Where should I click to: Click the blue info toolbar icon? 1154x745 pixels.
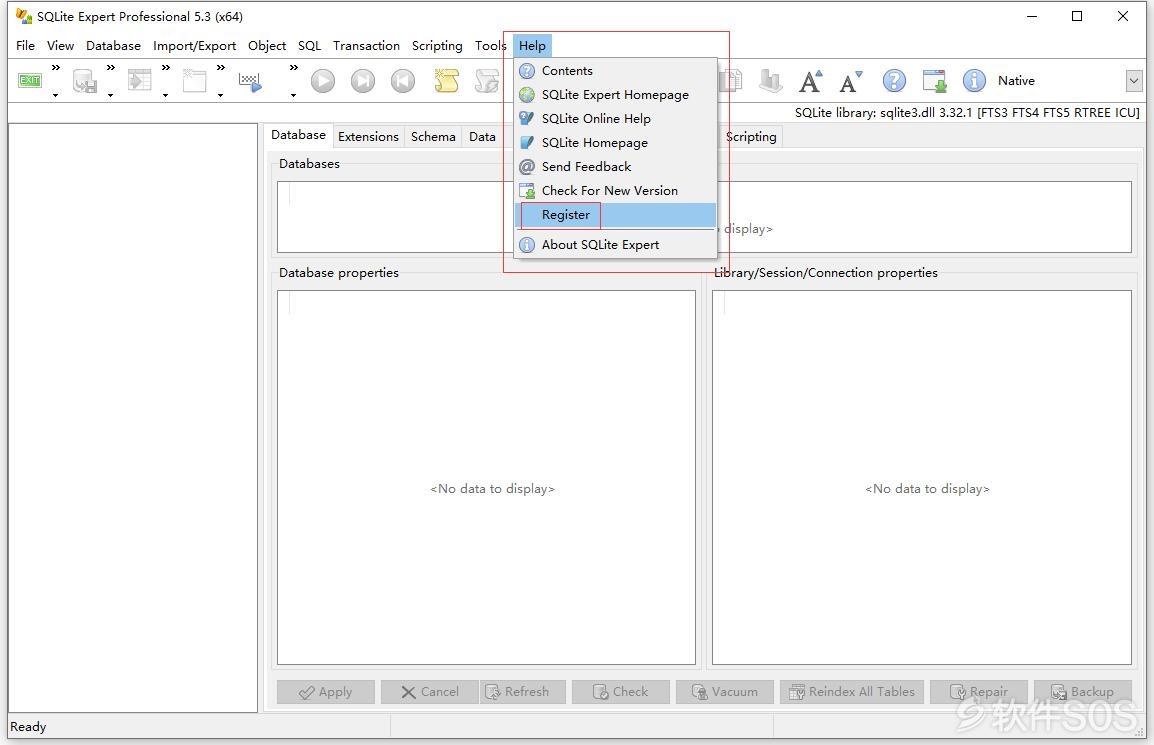[x=974, y=80]
